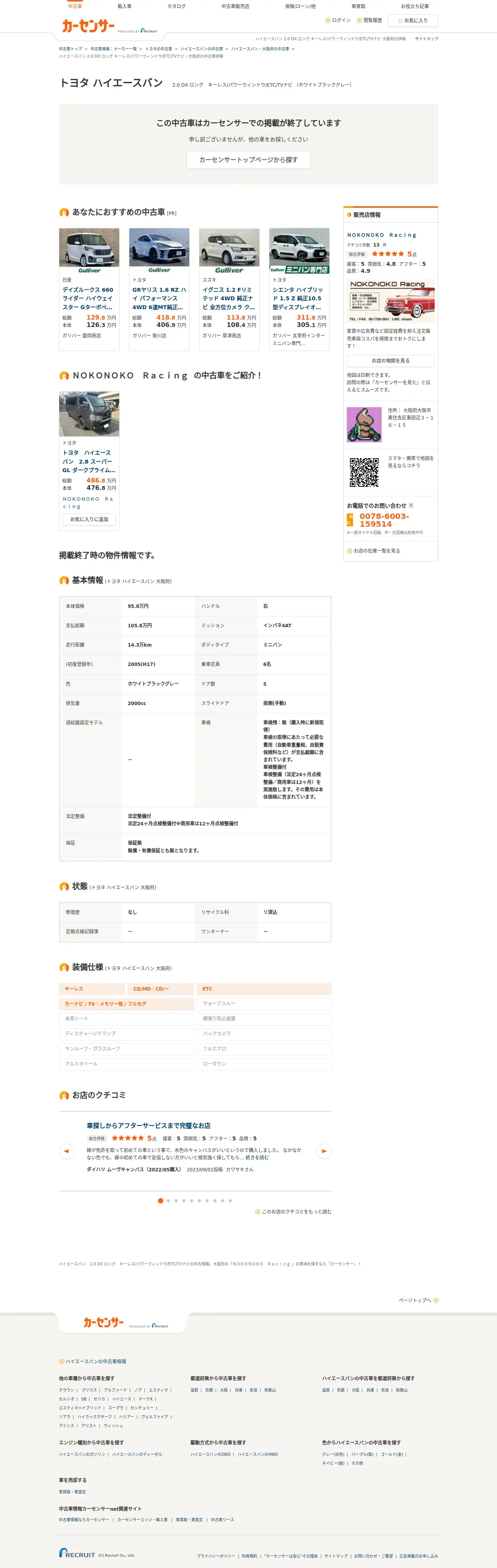Add the ハイエースバン to favorites with お気に入りに追加
The width and height of the screenshot is (497, 1568).
click(89, 519)
